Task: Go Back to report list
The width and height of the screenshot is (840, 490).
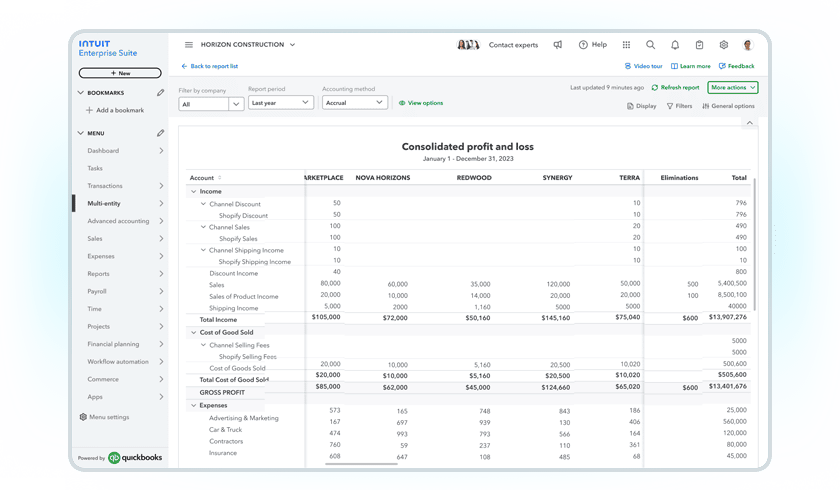Action: (x=209, y=66)
